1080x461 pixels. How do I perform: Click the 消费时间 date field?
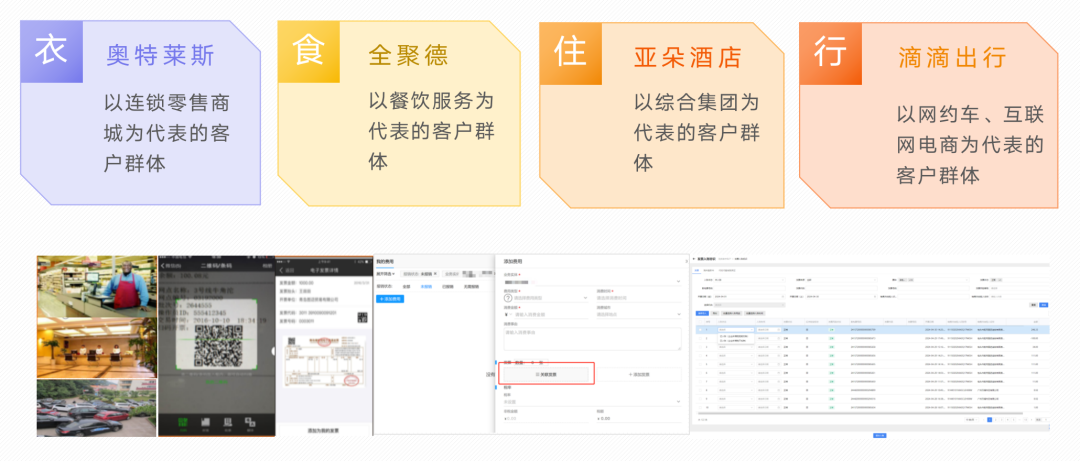click(x=638, y=298)
